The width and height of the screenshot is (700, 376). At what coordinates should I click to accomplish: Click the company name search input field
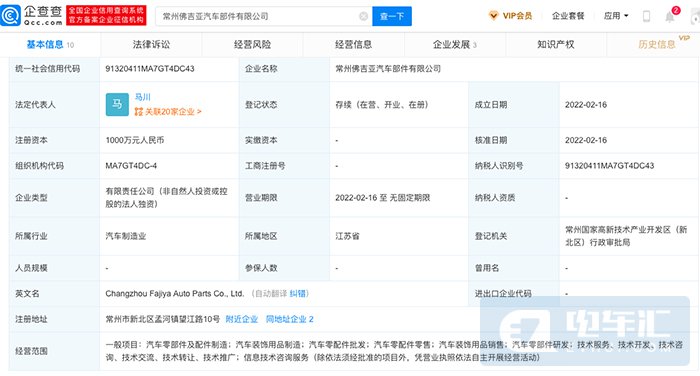(x=259, y=16)
